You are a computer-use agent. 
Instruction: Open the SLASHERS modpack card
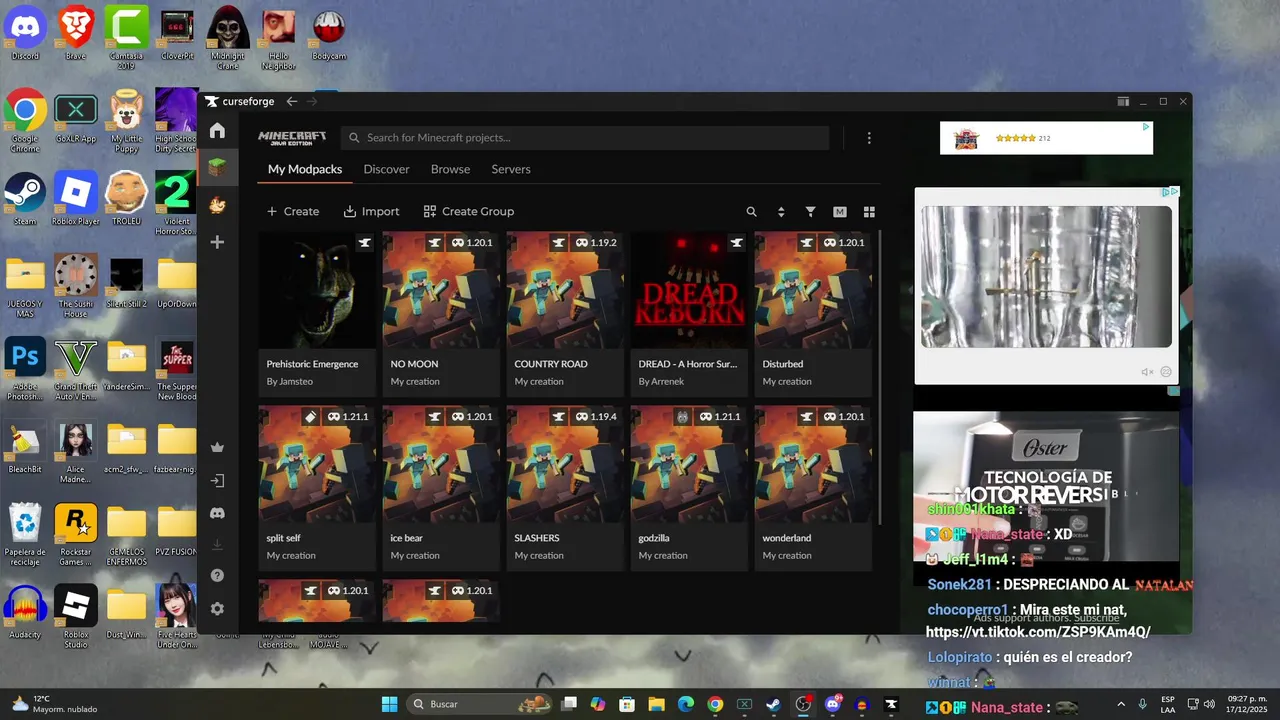(565, 488)
